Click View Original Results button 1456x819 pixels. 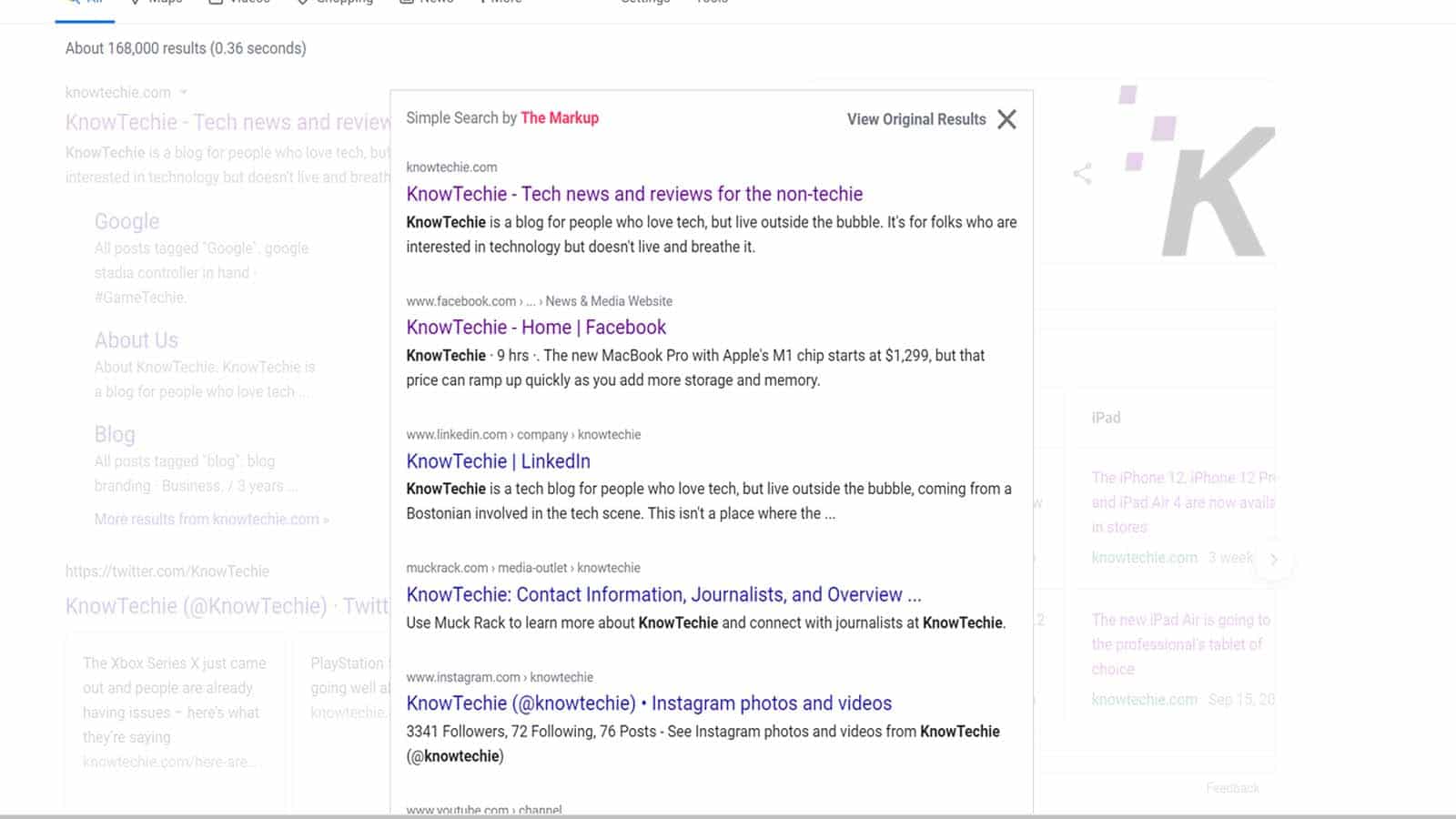(x=916, y=119)
